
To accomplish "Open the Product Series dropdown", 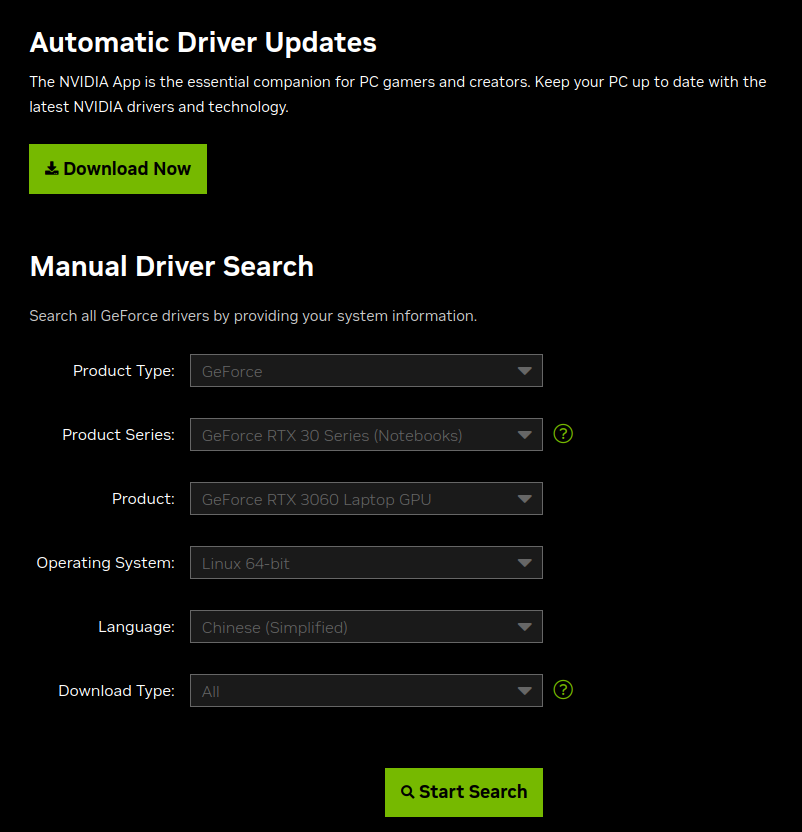I will 366,435.
